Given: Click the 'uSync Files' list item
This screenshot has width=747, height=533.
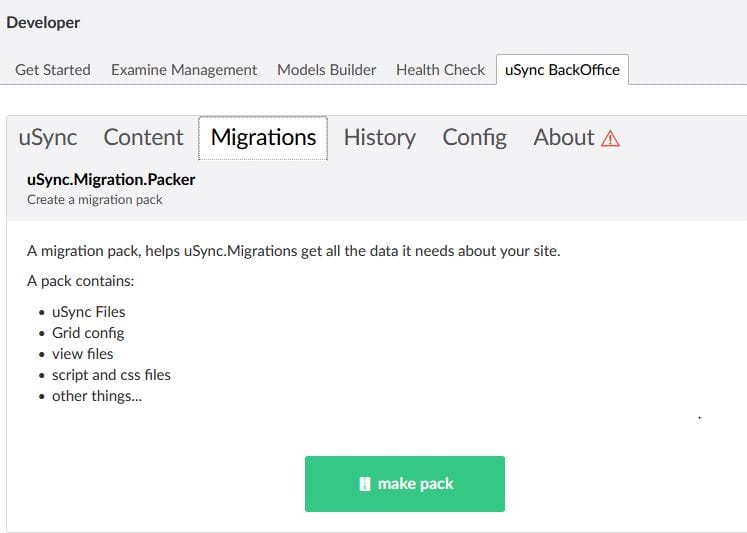Looking at the screenshot, I should coord(89,312).
